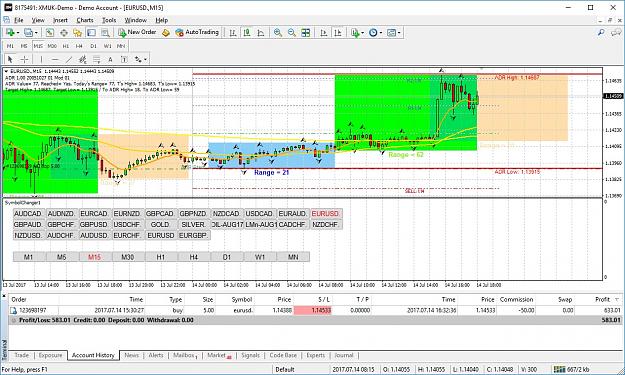
Task: Open the Data Window crosshair-circle icon
Action: coord(64,33)
